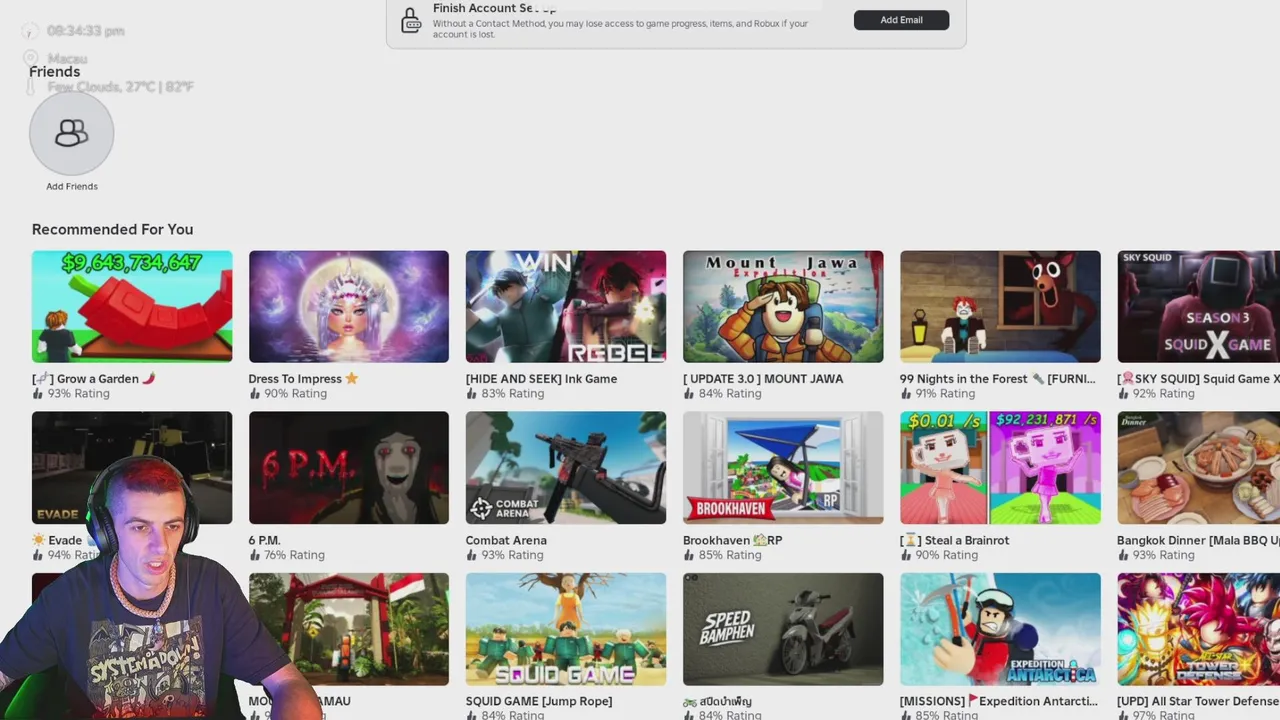Click '[MISSIONS] Expedition Antarcti...' title text
1280x720 pixels.
point(999,701)
